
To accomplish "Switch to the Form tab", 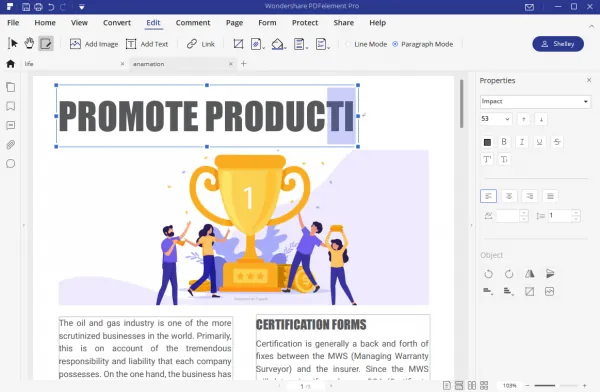I will click(x=267, y=23).
